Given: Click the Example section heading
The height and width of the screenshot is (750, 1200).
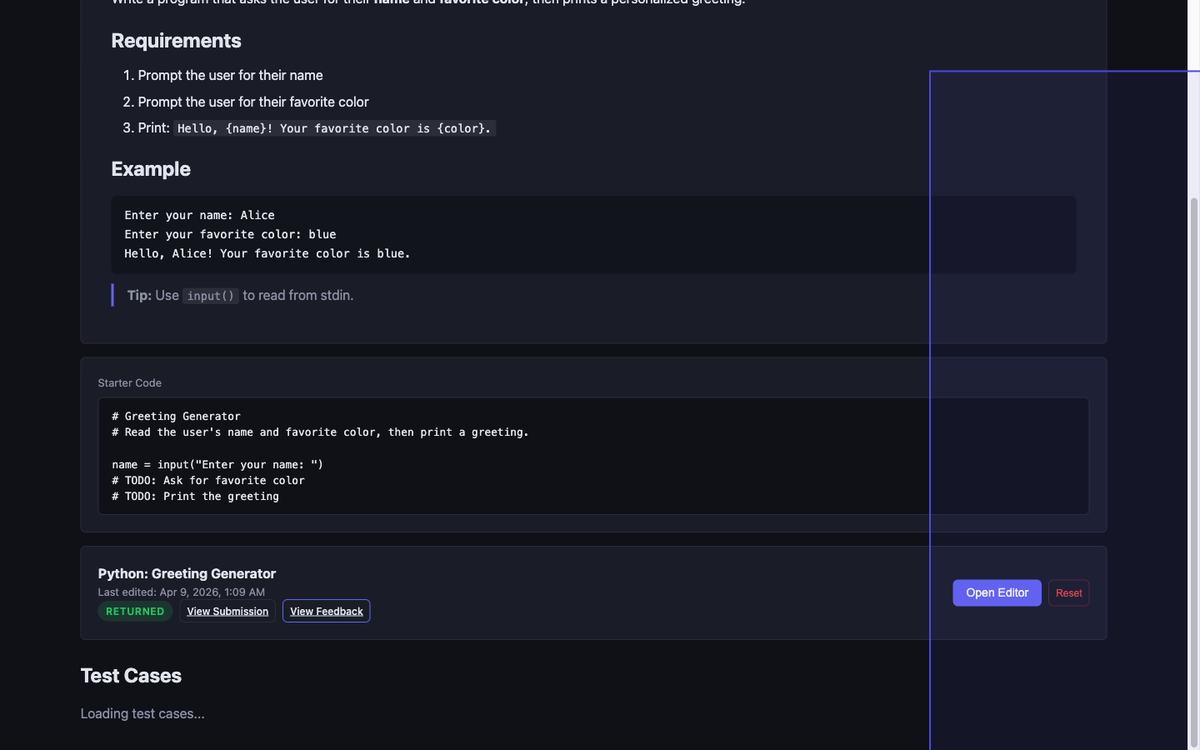Looking at the screenshot, I should coord(151,169).
